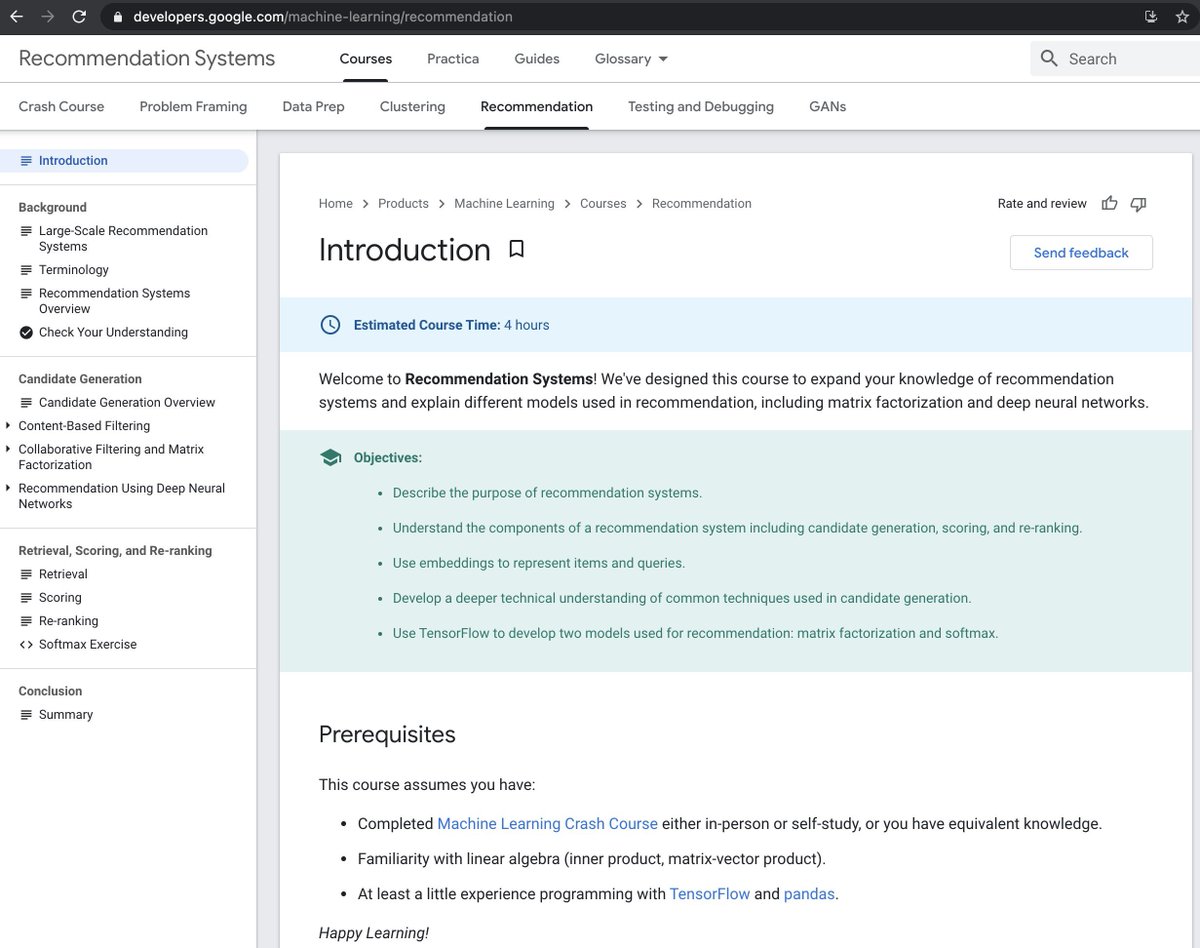
Task: Click the install icon beside the bookmark star
Action: point(1151,17)
